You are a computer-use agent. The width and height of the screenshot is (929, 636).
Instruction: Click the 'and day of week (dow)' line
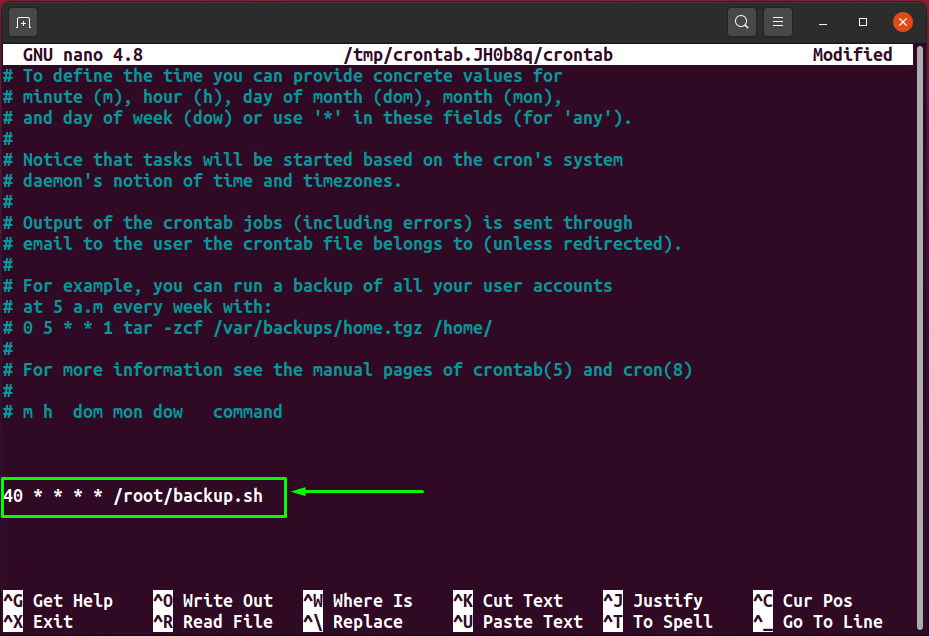(318, 118)
